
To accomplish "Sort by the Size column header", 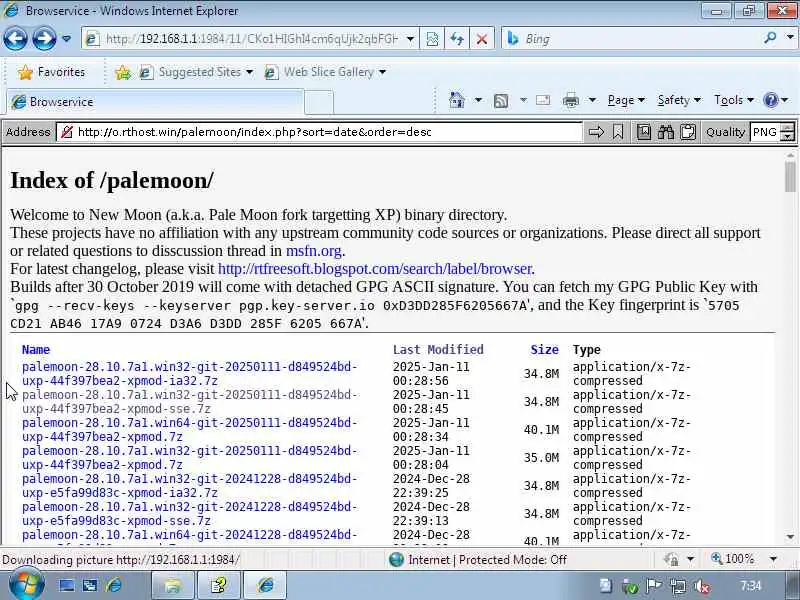I will coord(544,349).
